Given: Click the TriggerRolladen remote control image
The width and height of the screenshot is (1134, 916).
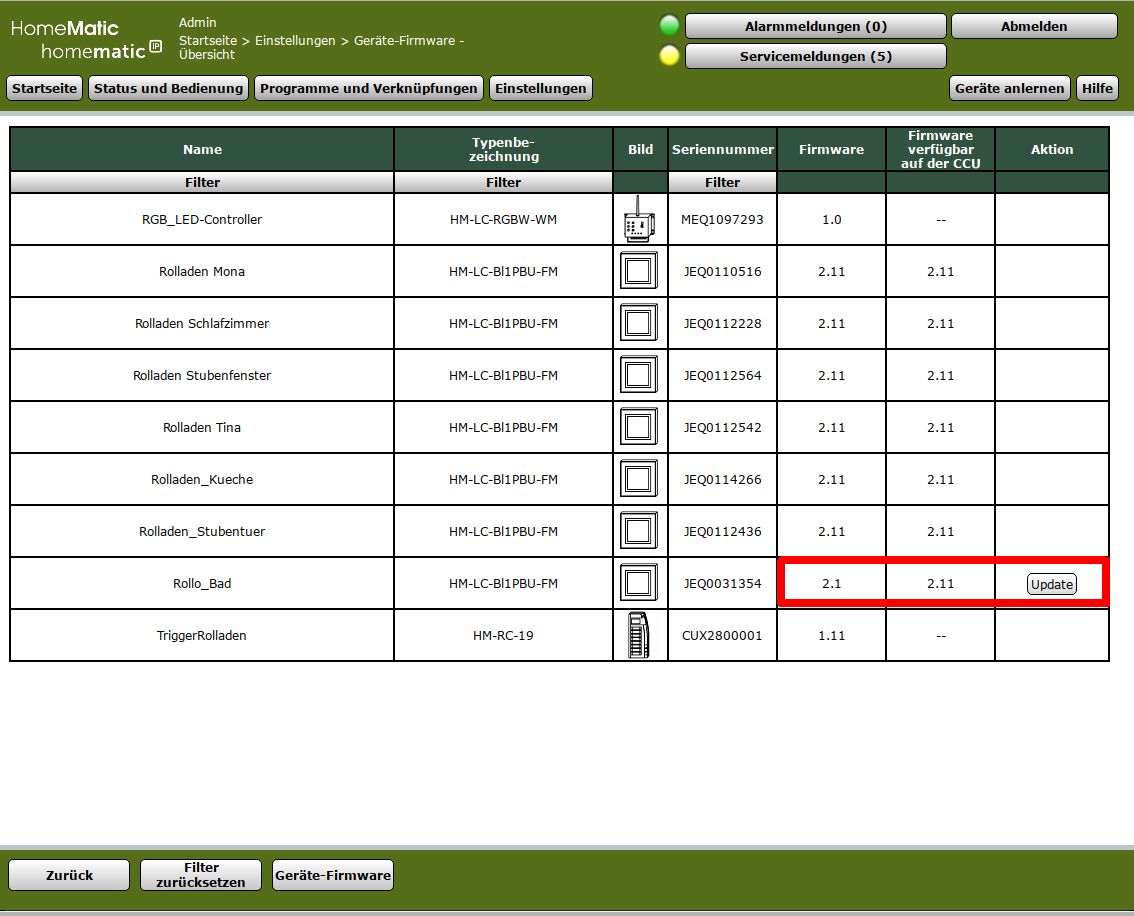Looking at the screenshot, I should point(639,635).
